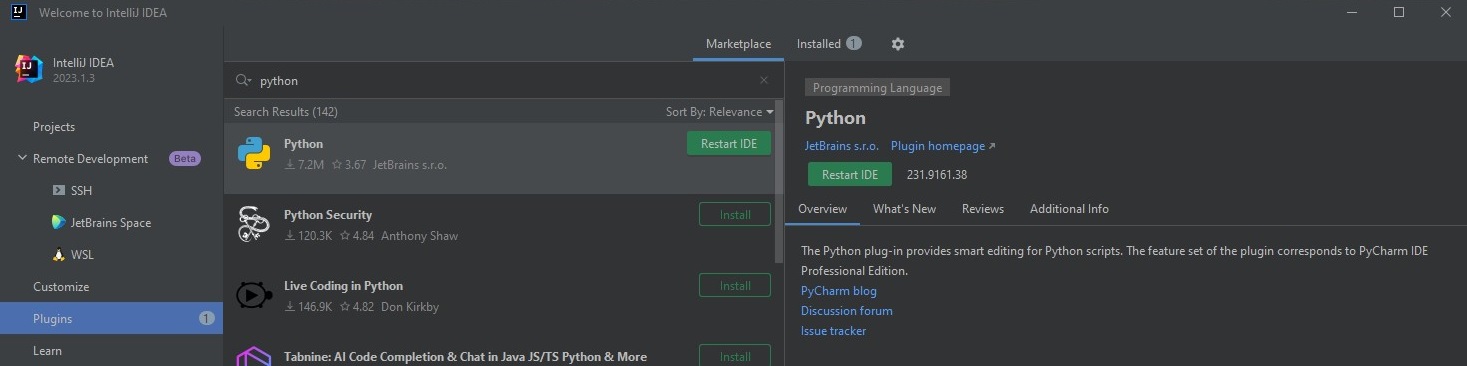Select JetBrains Space in sidebar
This screenshot has width=1467, height=366.
coord(111,222)
